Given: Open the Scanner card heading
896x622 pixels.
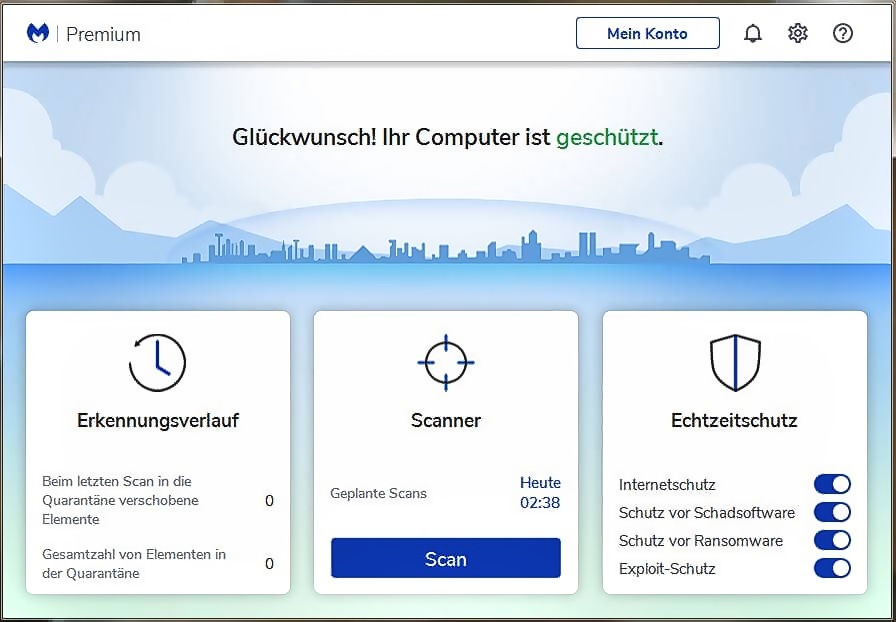Looking at the screenshot, I should tap(446, 421).
